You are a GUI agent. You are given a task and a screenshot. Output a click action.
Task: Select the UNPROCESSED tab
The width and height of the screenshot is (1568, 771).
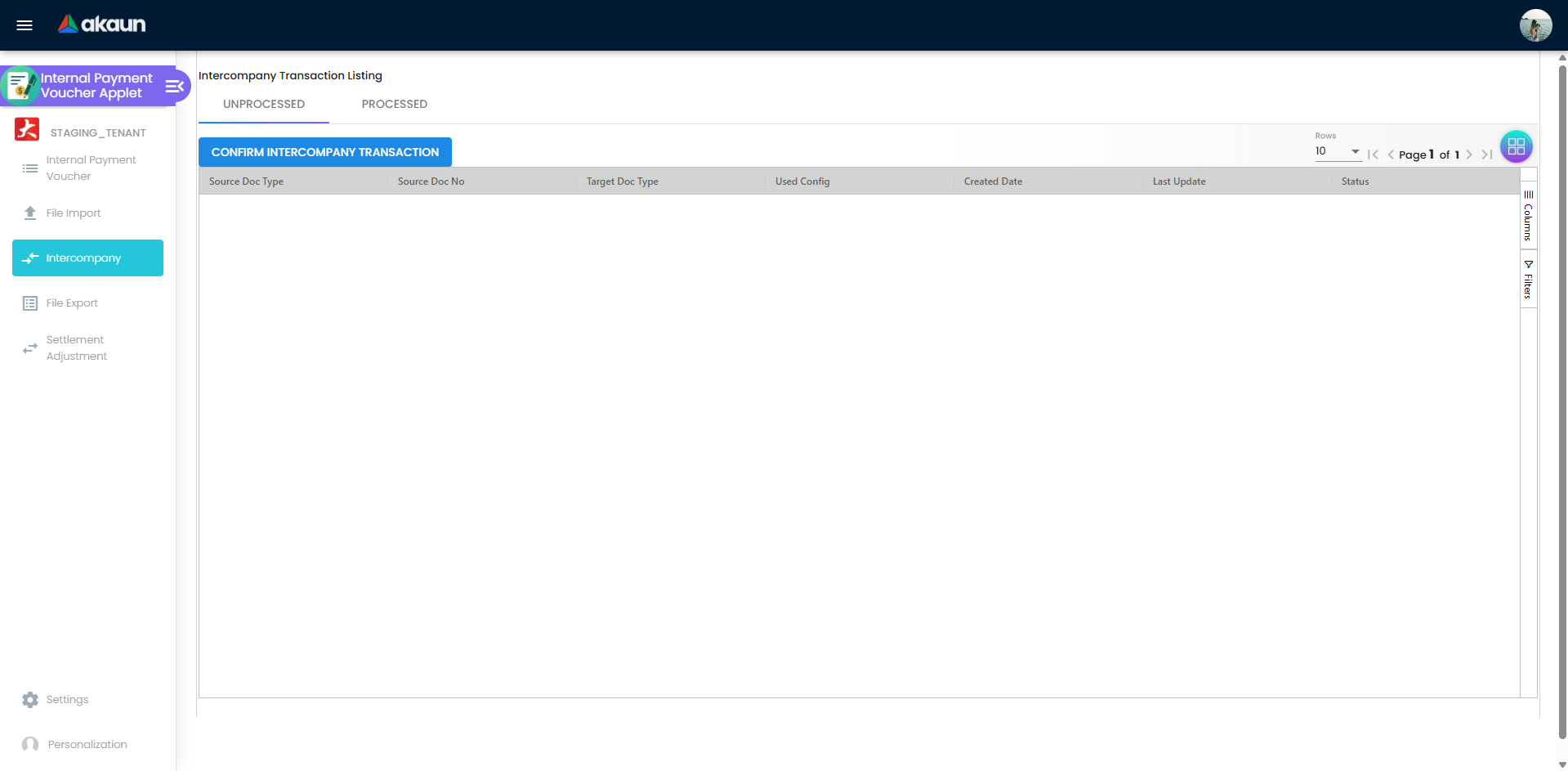(x=263, y=104)
